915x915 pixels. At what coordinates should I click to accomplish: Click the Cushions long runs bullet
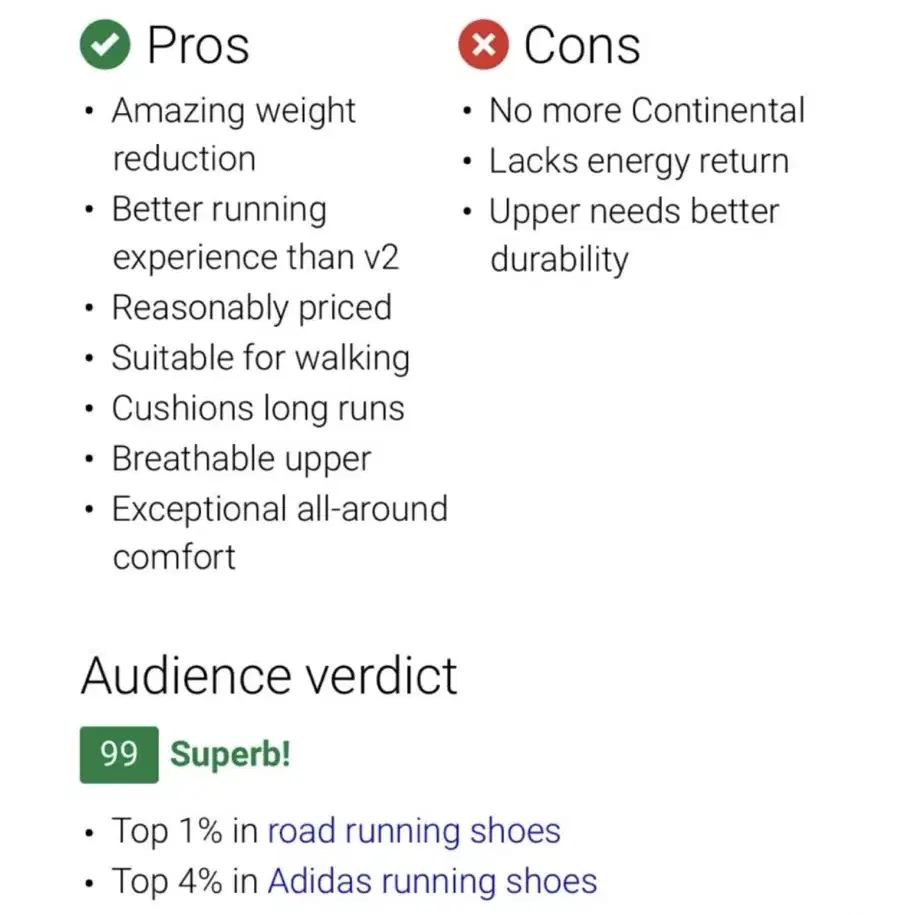258,408
